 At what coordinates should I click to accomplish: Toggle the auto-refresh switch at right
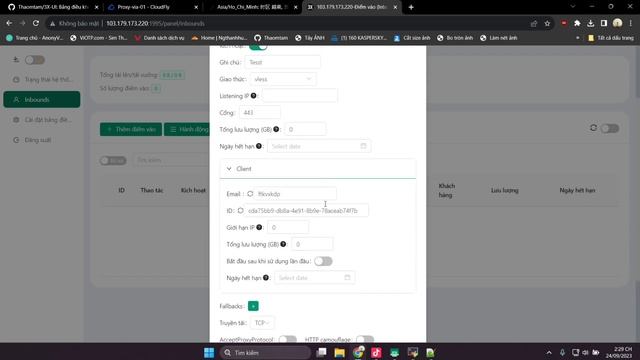click(x=610, y=128)
